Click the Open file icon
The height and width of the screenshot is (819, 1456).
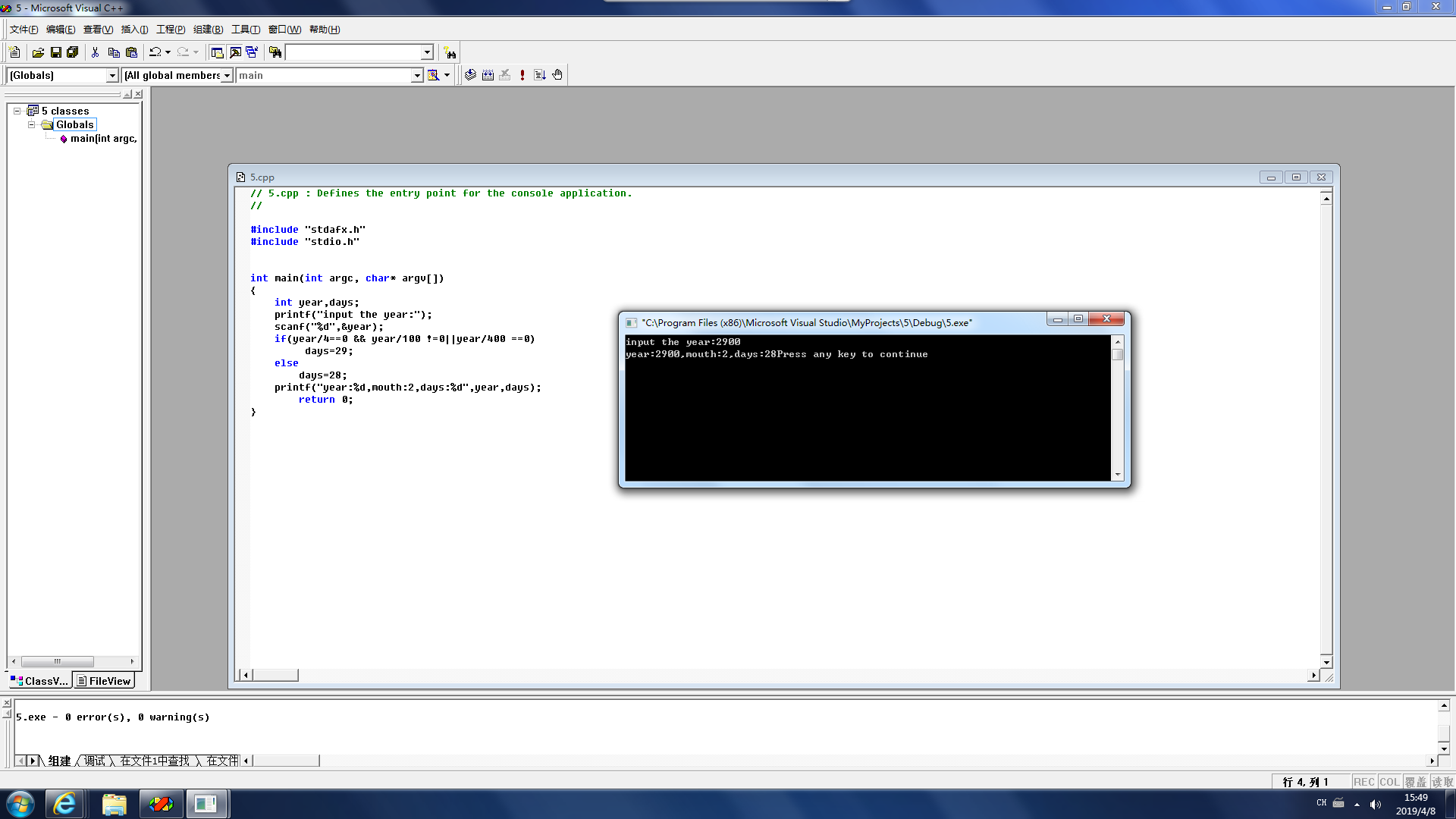(x=38, y=52)
